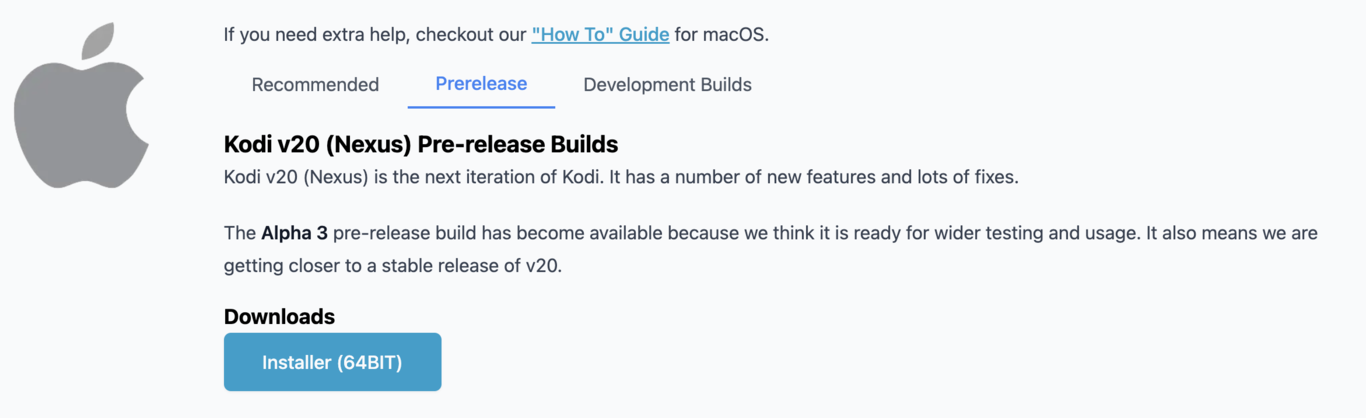Click the blue underline beneath the Prerelease tab
The height and width of the screenshot is (418, 1366).
481,106
